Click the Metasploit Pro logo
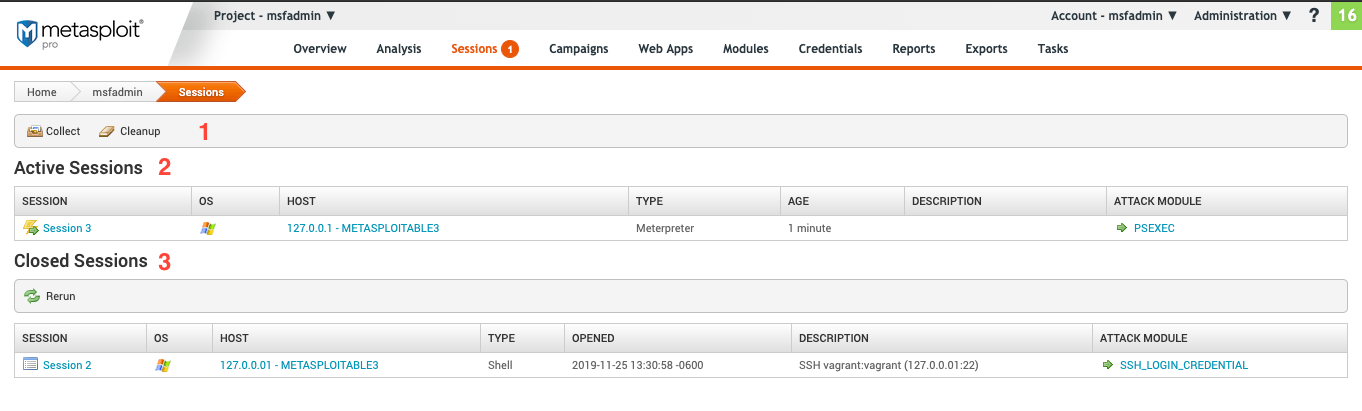 (80, 33)
